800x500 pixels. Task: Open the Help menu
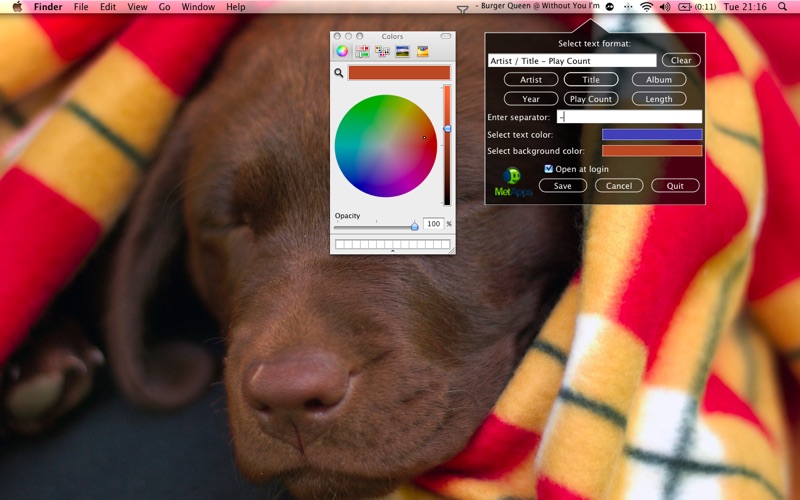(x=236, y=7)
